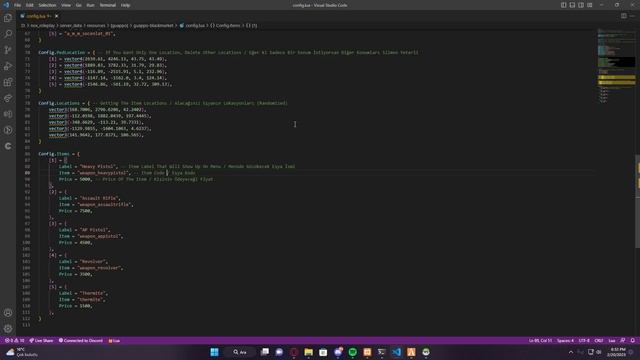The image size is (640, 360).
Task: Open the Run menu
Action: tap(90, 5)
